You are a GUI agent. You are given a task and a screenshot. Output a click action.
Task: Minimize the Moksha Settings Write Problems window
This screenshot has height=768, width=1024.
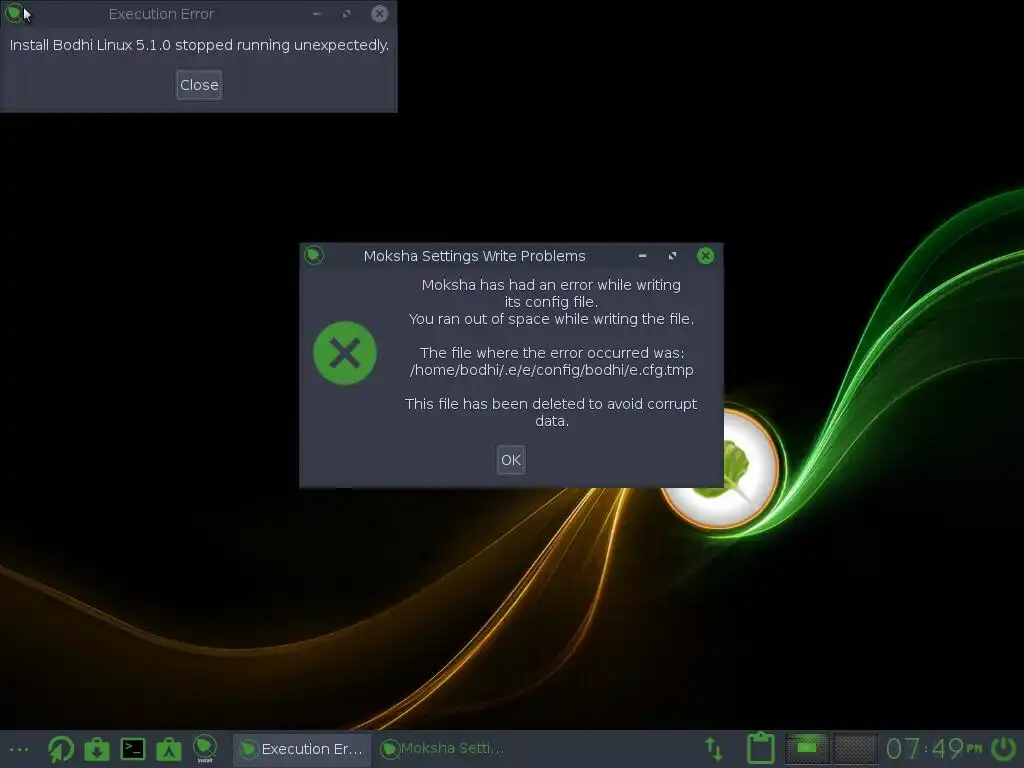tap(643, 256)
